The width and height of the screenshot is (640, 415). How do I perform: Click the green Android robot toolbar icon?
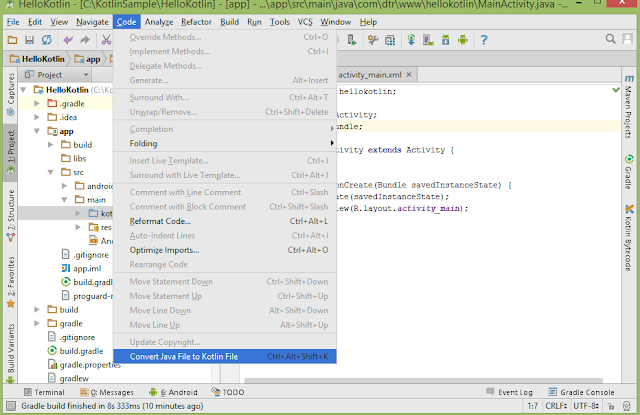coord(462,40)
